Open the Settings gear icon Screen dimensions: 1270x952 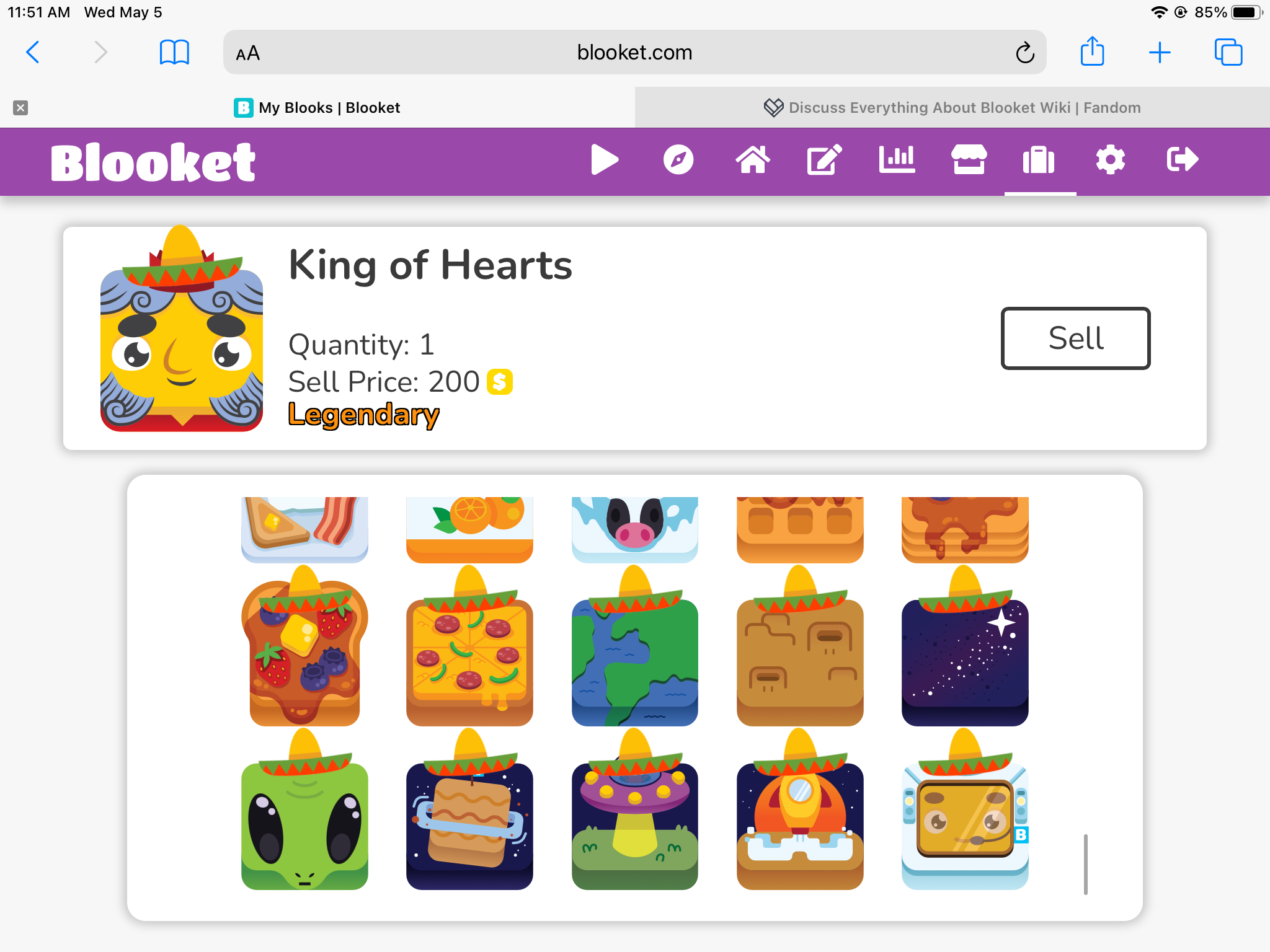[1110, 160]
